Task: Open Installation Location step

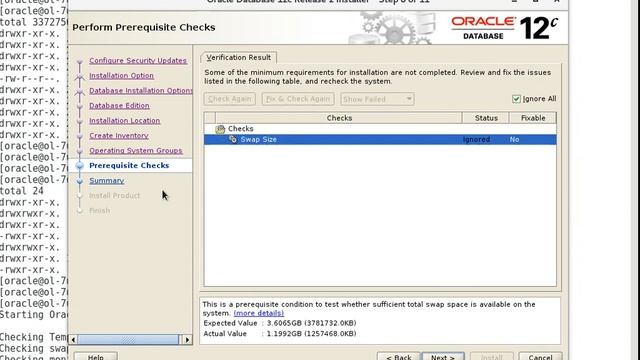Action: [124, 121]
